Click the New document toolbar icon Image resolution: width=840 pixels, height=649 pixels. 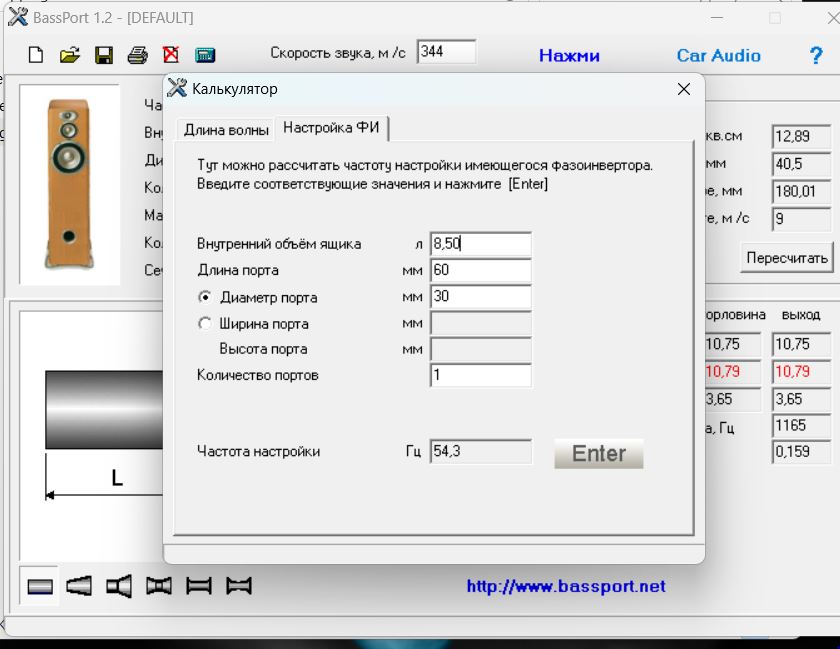(36, 56)
